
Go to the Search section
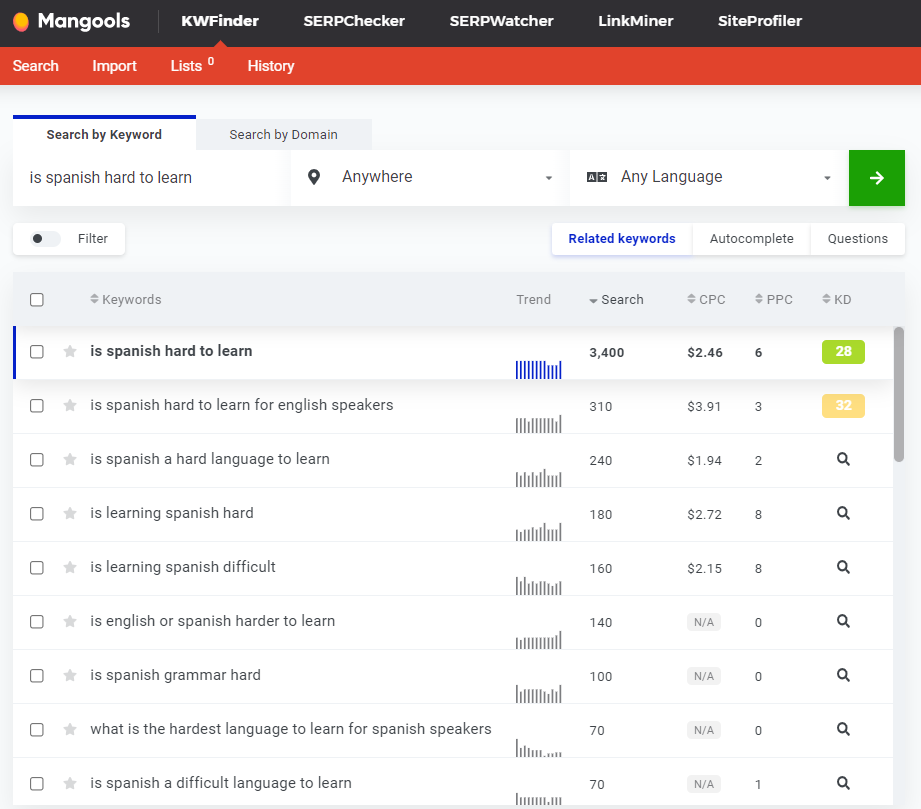36,66
